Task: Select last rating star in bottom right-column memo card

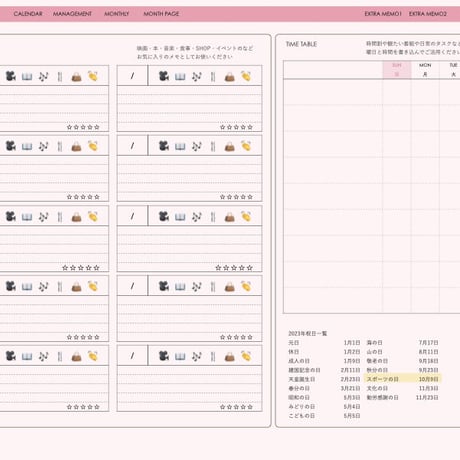Action: [x=250, y=407]
